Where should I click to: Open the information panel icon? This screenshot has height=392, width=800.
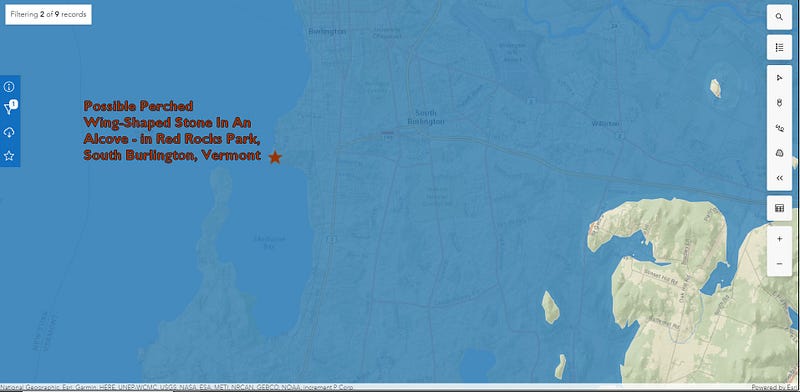tap(9, 86)
